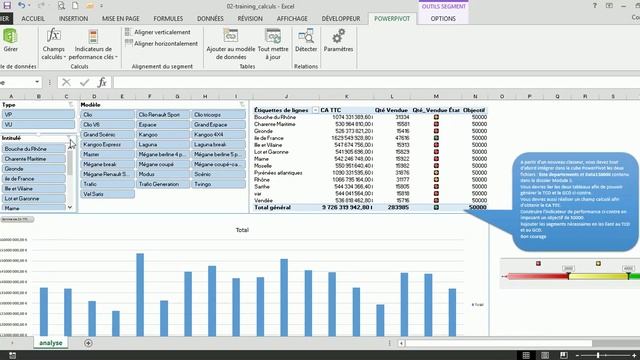The width and height of the screenshot is (640, 360).
Task: Click the horizontal scrollbar
Action: (498, 343)
